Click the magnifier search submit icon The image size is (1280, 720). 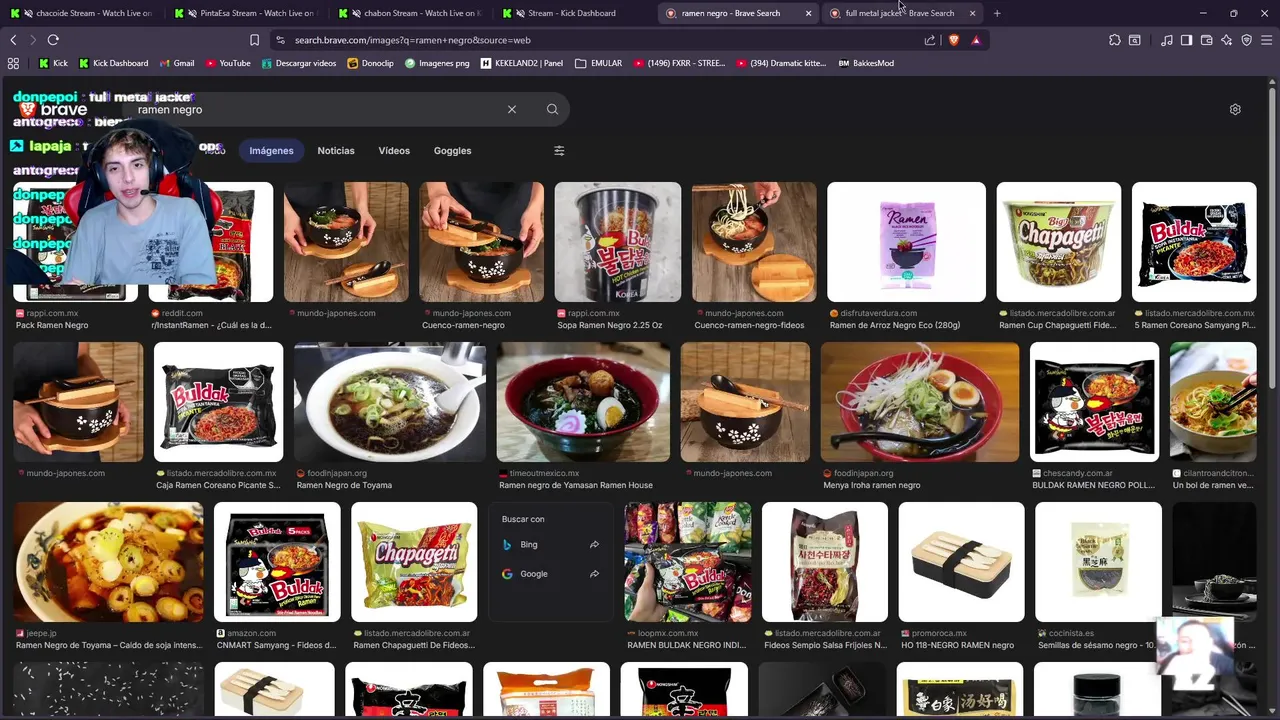[552, 109]
